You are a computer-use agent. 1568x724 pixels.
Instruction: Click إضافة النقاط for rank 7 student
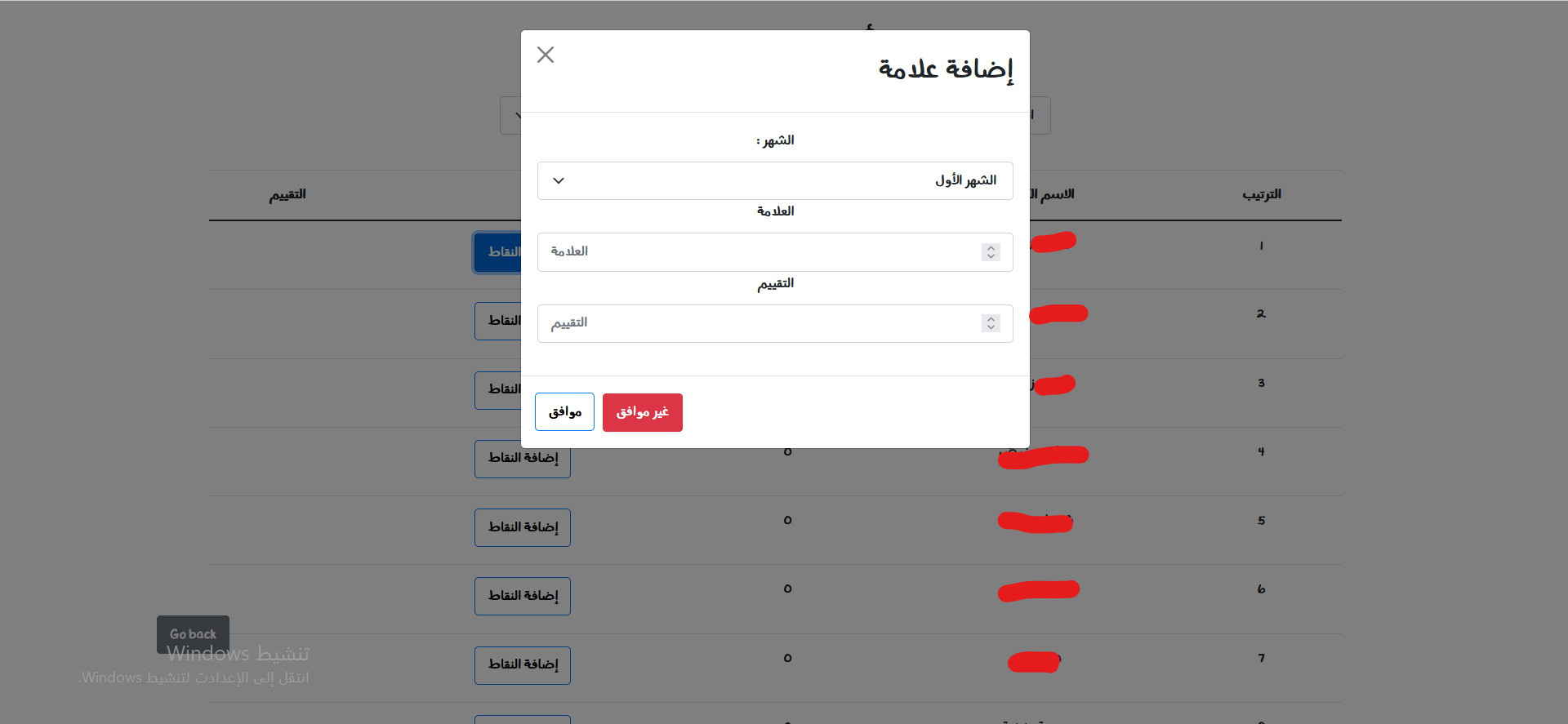(522, 665)
